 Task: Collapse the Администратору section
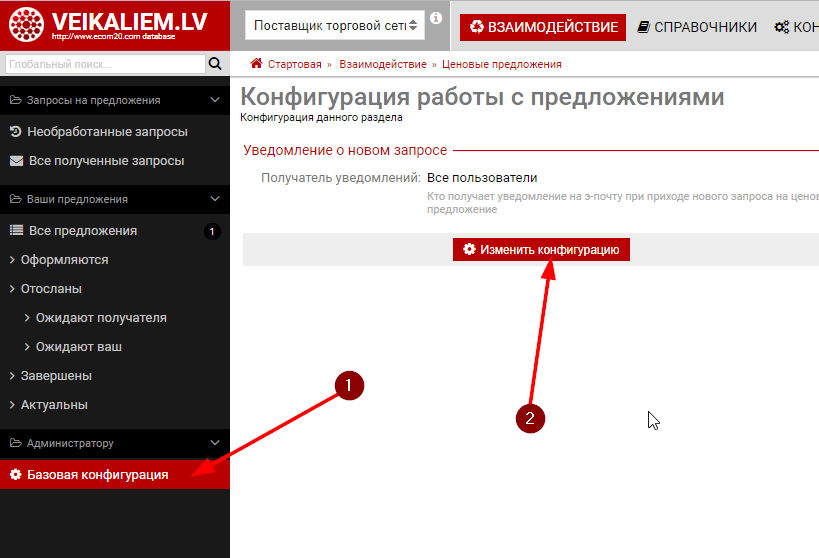[x=215, y=443]
